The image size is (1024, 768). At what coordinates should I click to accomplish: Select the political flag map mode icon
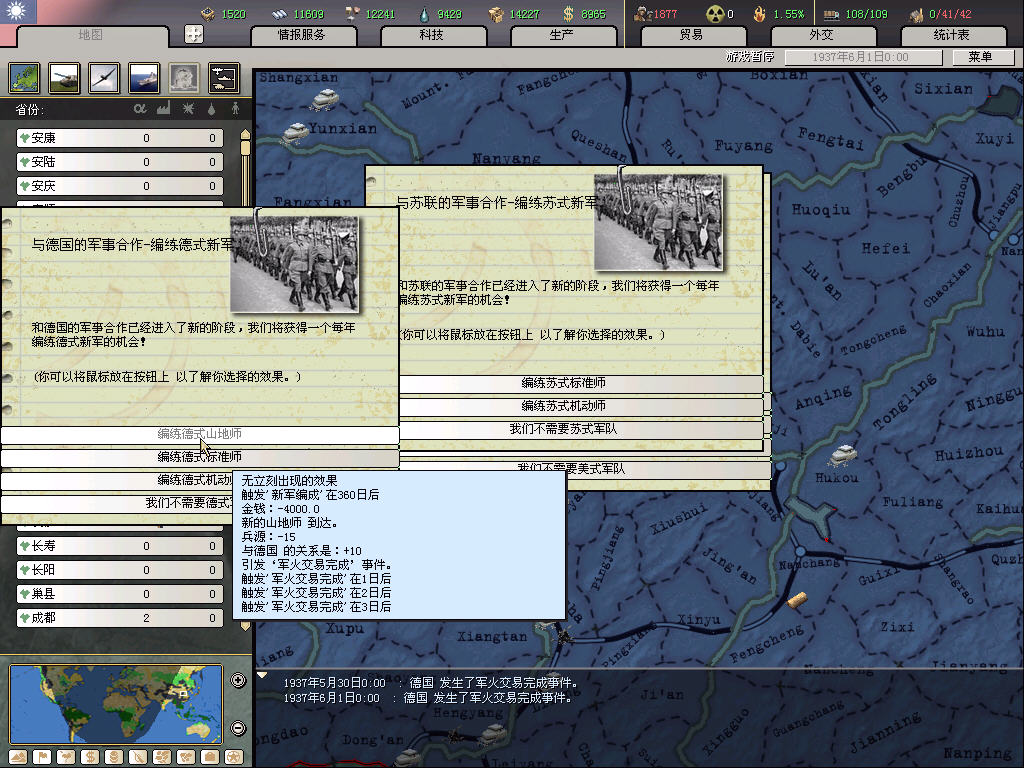pyautogui.click(x=43, y=757)
